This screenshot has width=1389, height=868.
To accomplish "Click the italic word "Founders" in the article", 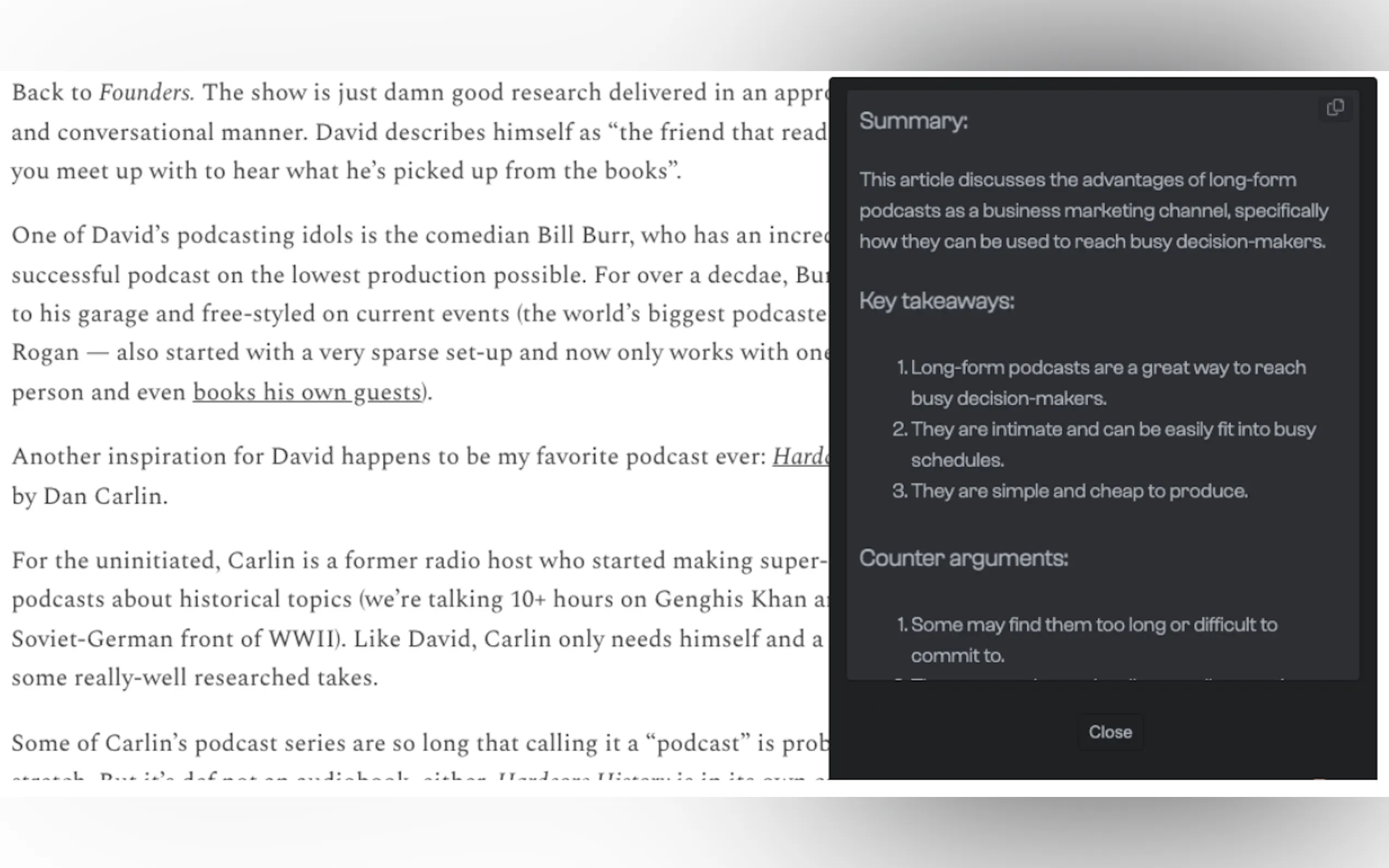I will [x=145, y=92].
